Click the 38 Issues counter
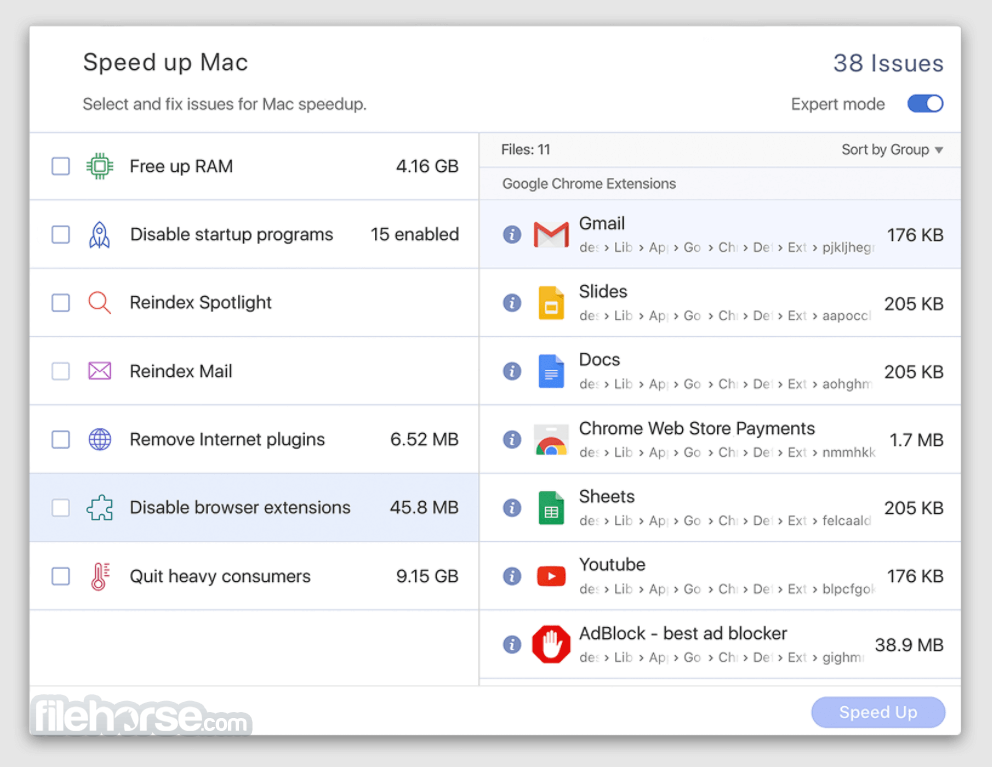992x767 pixels. [888, 63]
